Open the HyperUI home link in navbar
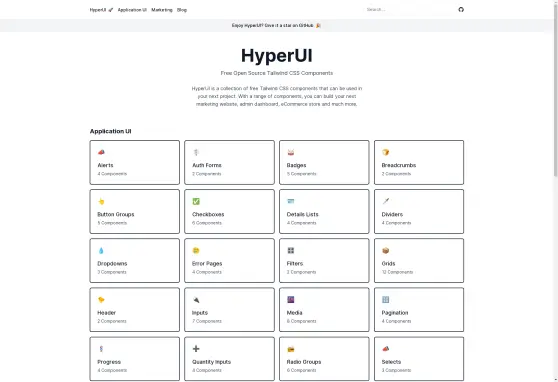This screenshot has height=382, width=558. 101,10
